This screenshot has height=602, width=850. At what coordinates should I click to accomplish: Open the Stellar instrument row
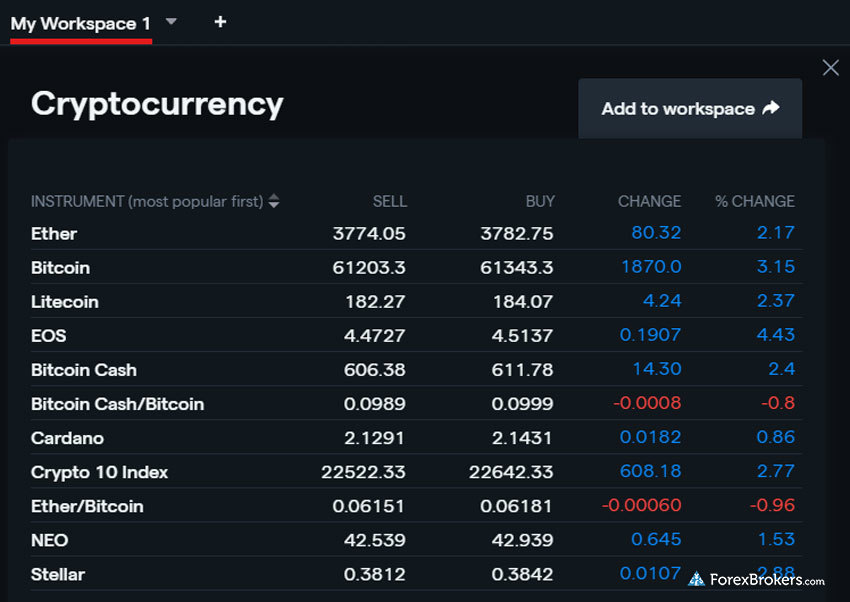[x=58, y=574]
